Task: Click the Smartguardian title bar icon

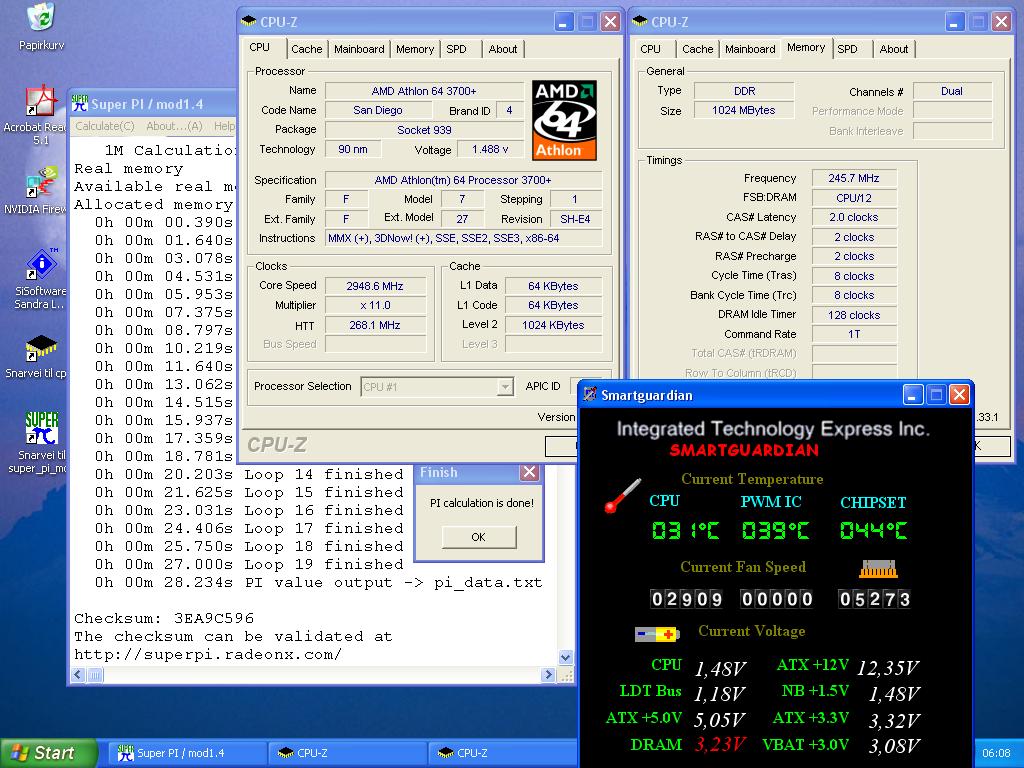Action: pyautogui.click(x=590, y=394)
